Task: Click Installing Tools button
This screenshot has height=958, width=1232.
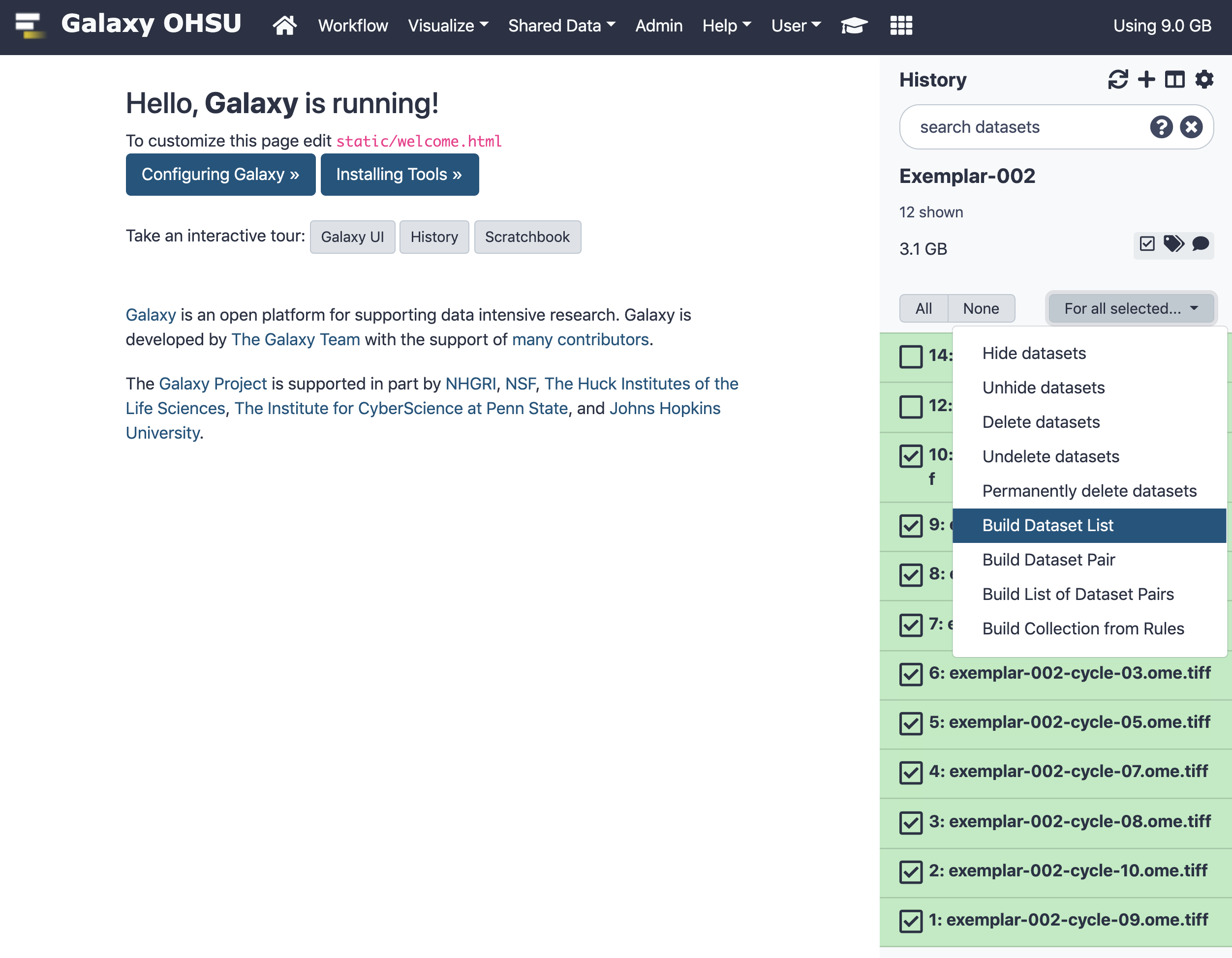Action: pyautogui.click(x=400, y=175)
